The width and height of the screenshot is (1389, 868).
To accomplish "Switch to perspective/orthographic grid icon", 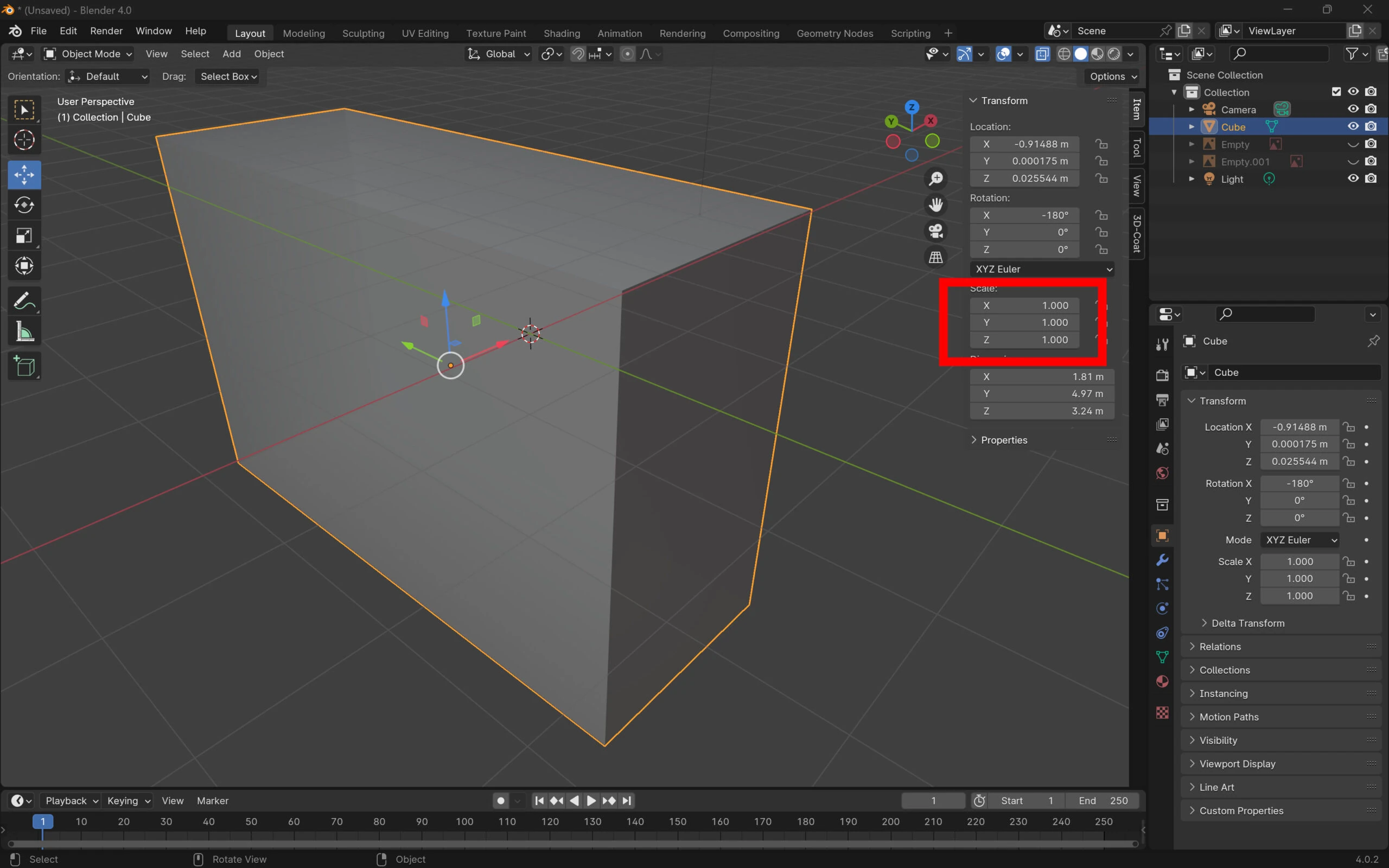I will point(935,257).
